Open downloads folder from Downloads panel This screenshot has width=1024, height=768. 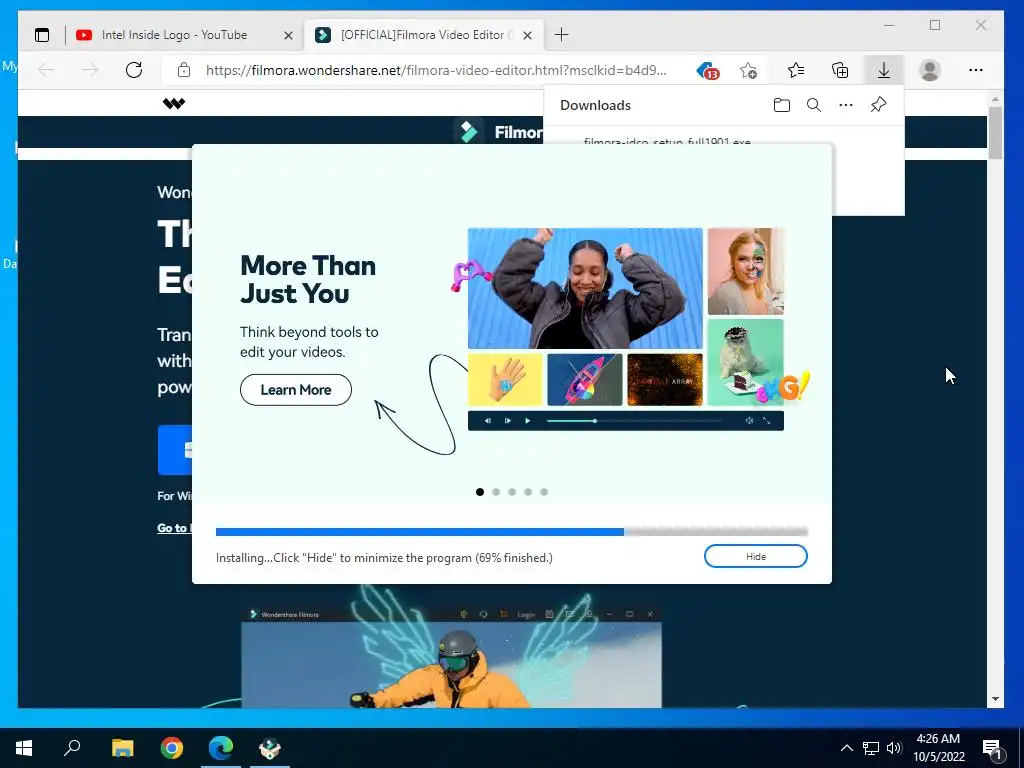tap(782, 105)
